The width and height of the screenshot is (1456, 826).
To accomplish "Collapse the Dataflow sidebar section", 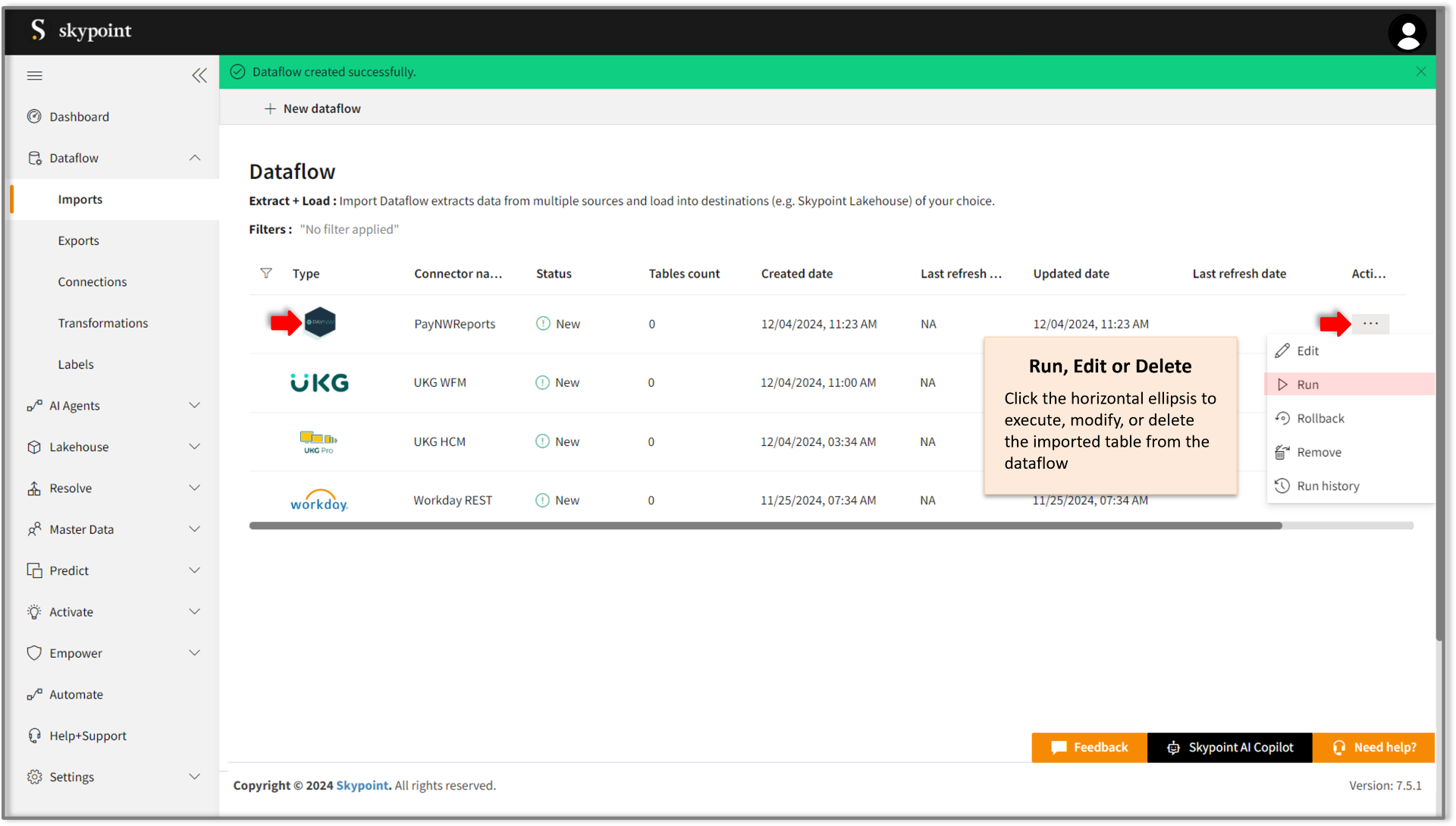I will pos(195,158).
